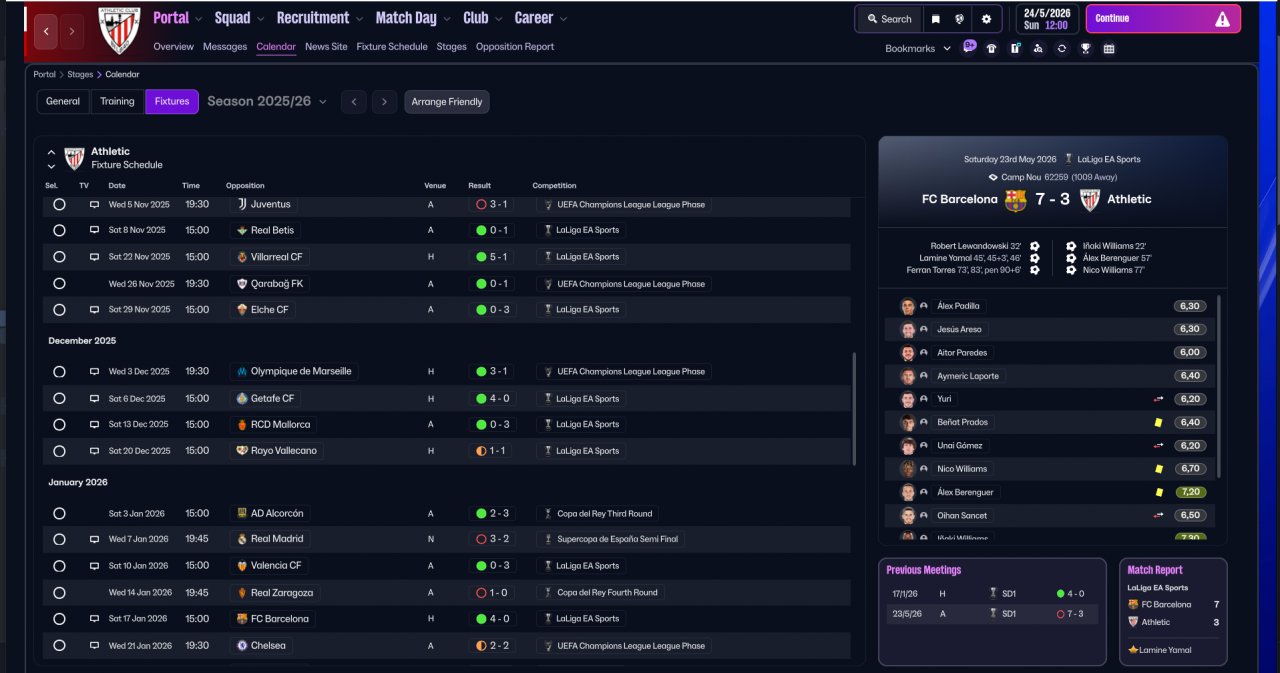Image resolution: width=1280 pixels, height=673 pixels.
Task: Open the Portal menu dropdown
Action: pos(177,18)
